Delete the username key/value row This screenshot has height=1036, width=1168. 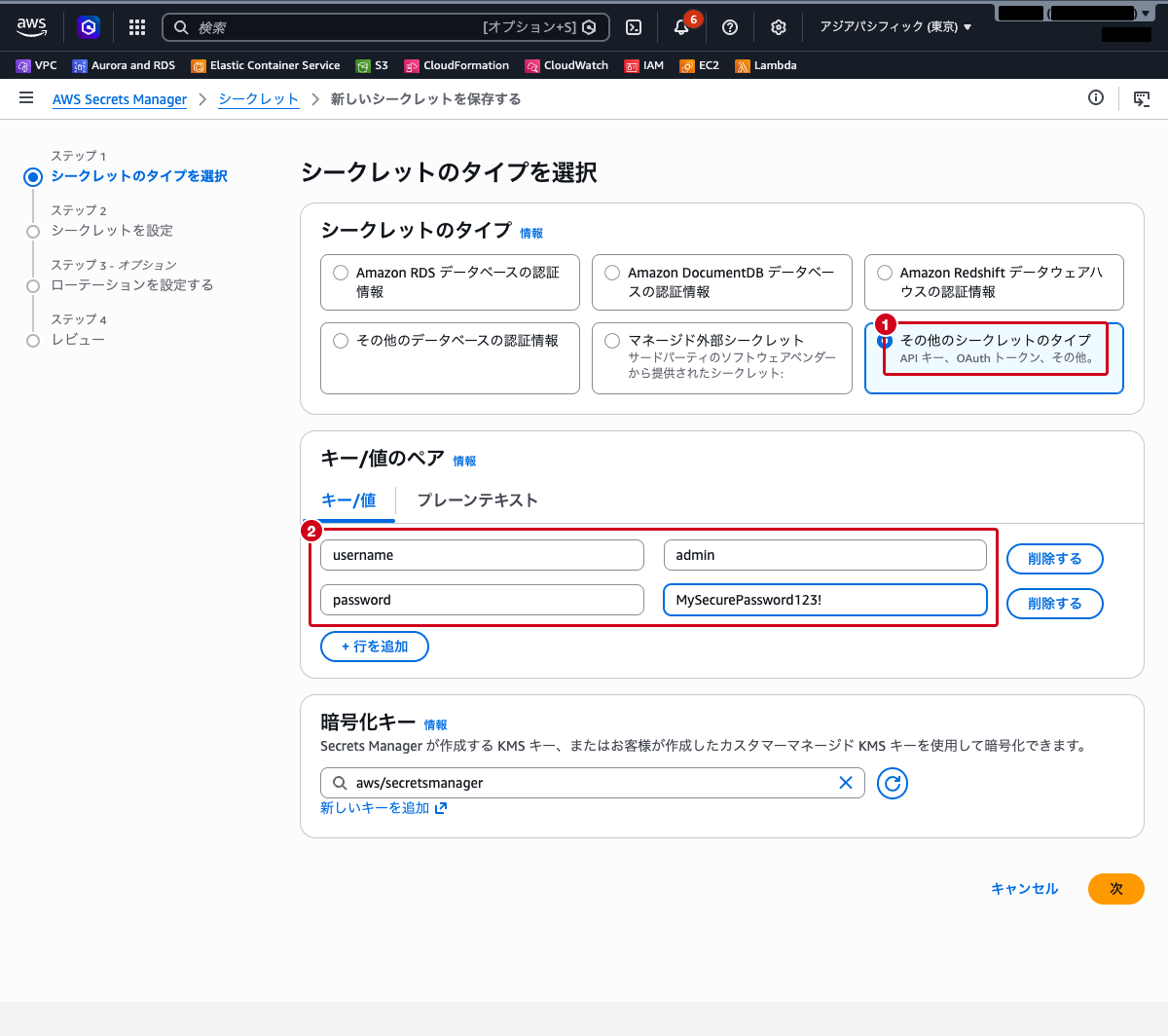[1055, 559]
